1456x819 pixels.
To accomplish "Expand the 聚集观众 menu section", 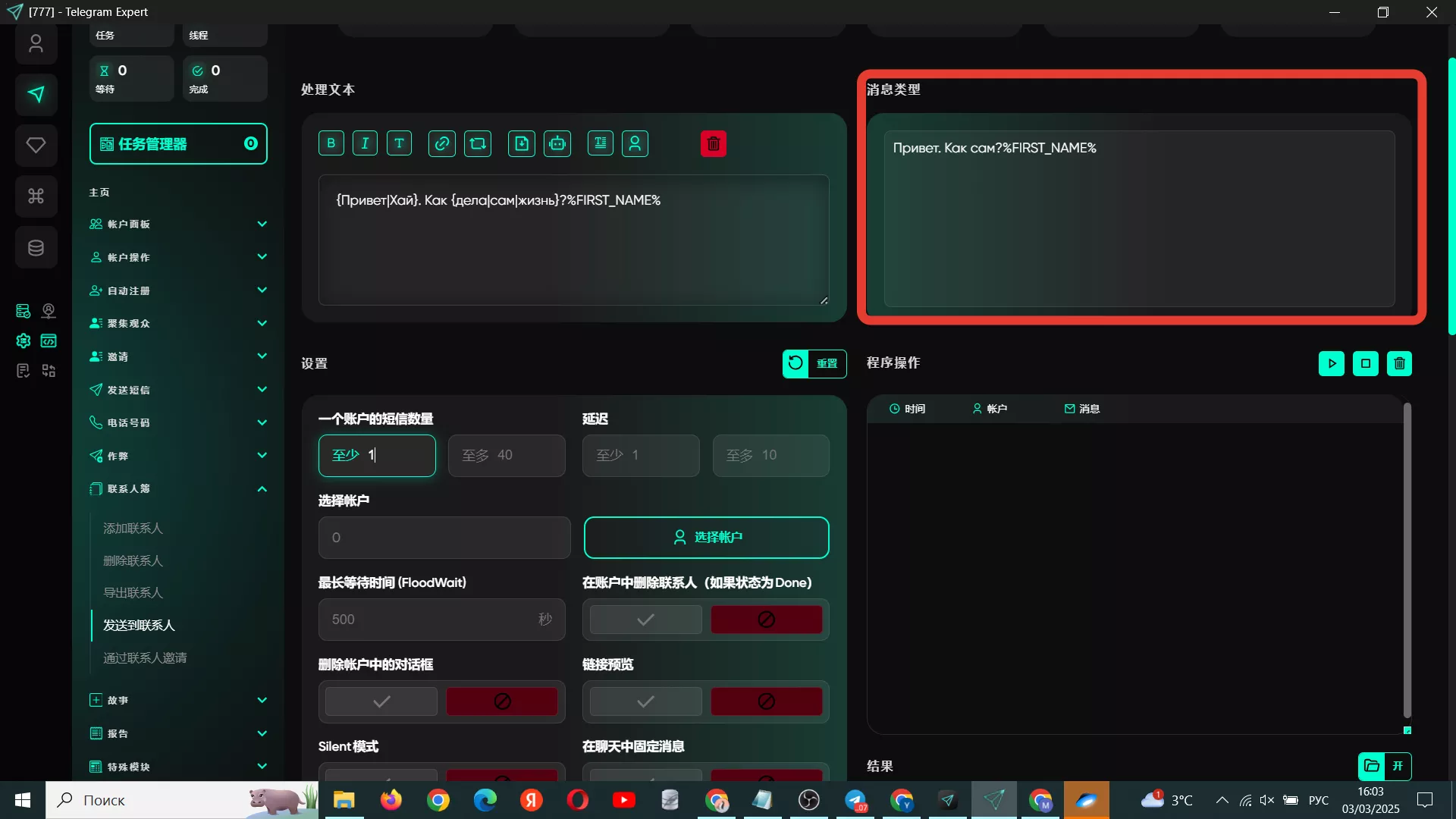I will pos(178,323).
